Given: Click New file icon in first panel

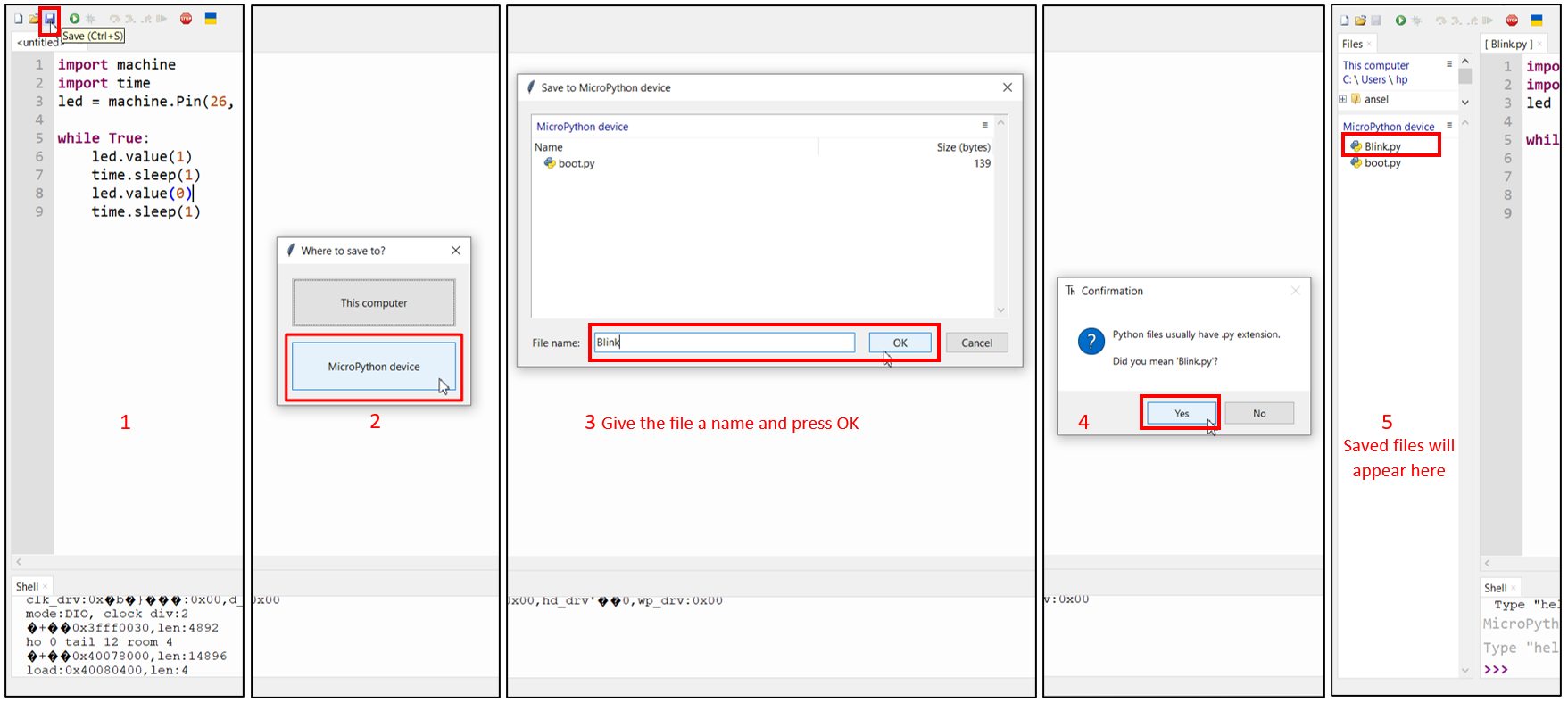Looking at the screenshot, I should (x=18, y=19).
